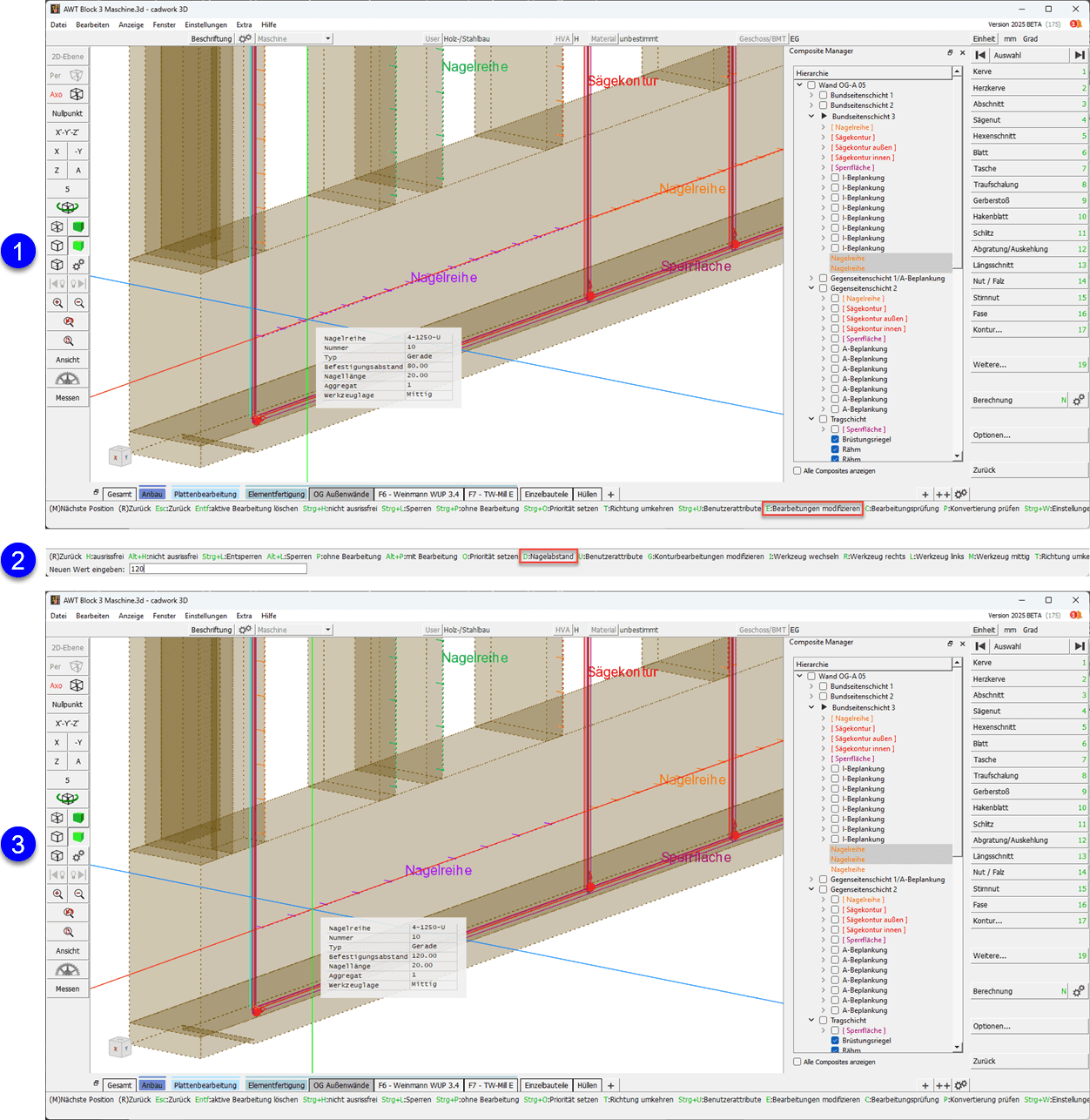Screen dimensions: 1090x1120
Task: Open Einstellungen menu in upper window
Action: coord(205,24)
